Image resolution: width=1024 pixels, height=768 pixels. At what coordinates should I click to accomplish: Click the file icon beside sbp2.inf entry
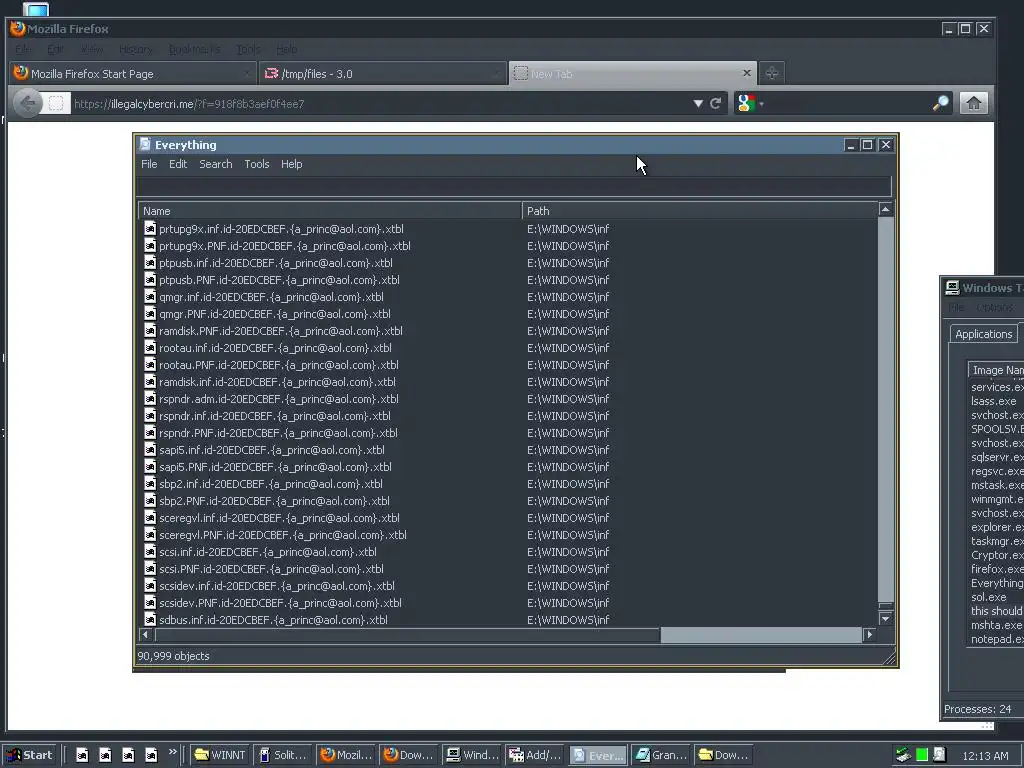point(150,483)
